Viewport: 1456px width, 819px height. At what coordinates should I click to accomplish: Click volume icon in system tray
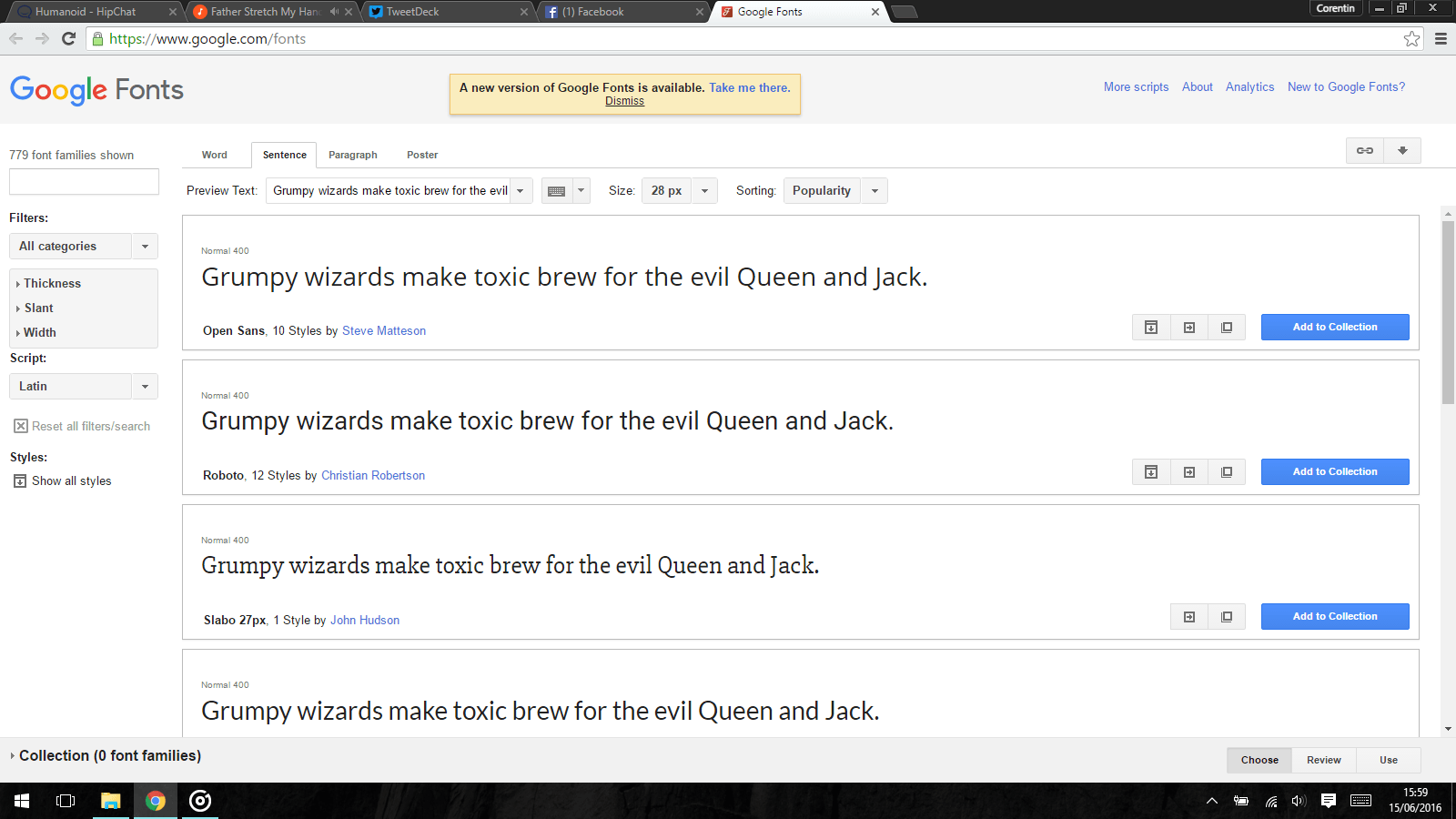tap(1299, 801)
